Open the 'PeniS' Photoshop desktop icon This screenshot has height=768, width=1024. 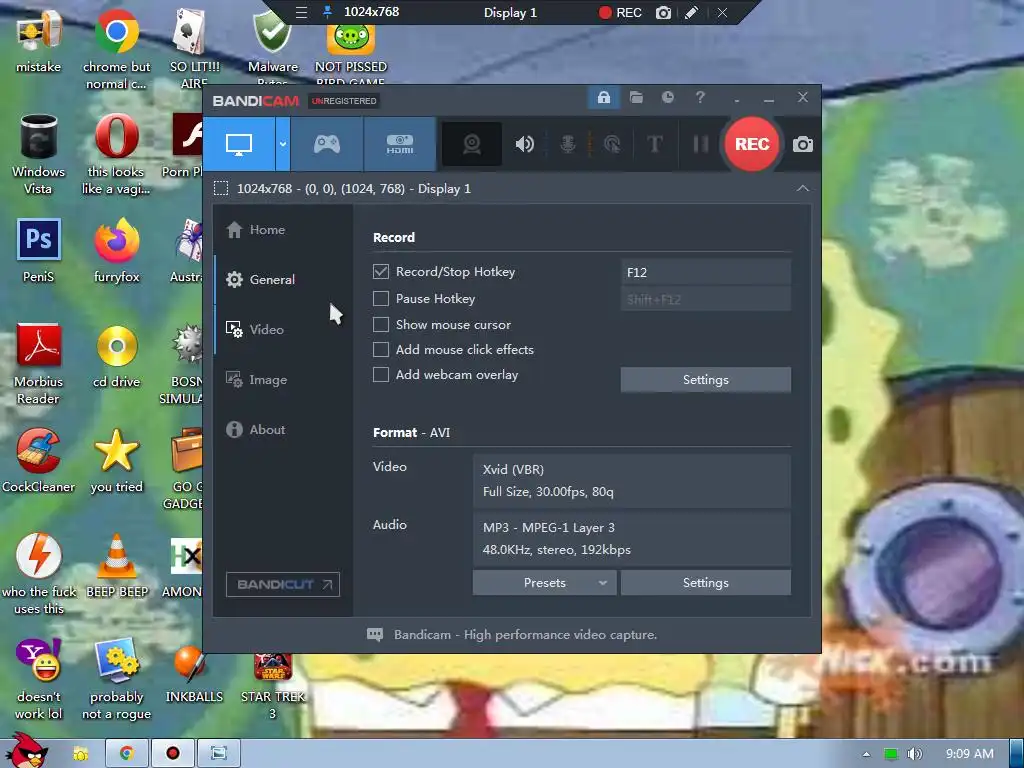pyautogui.click(x=39, y=251)
